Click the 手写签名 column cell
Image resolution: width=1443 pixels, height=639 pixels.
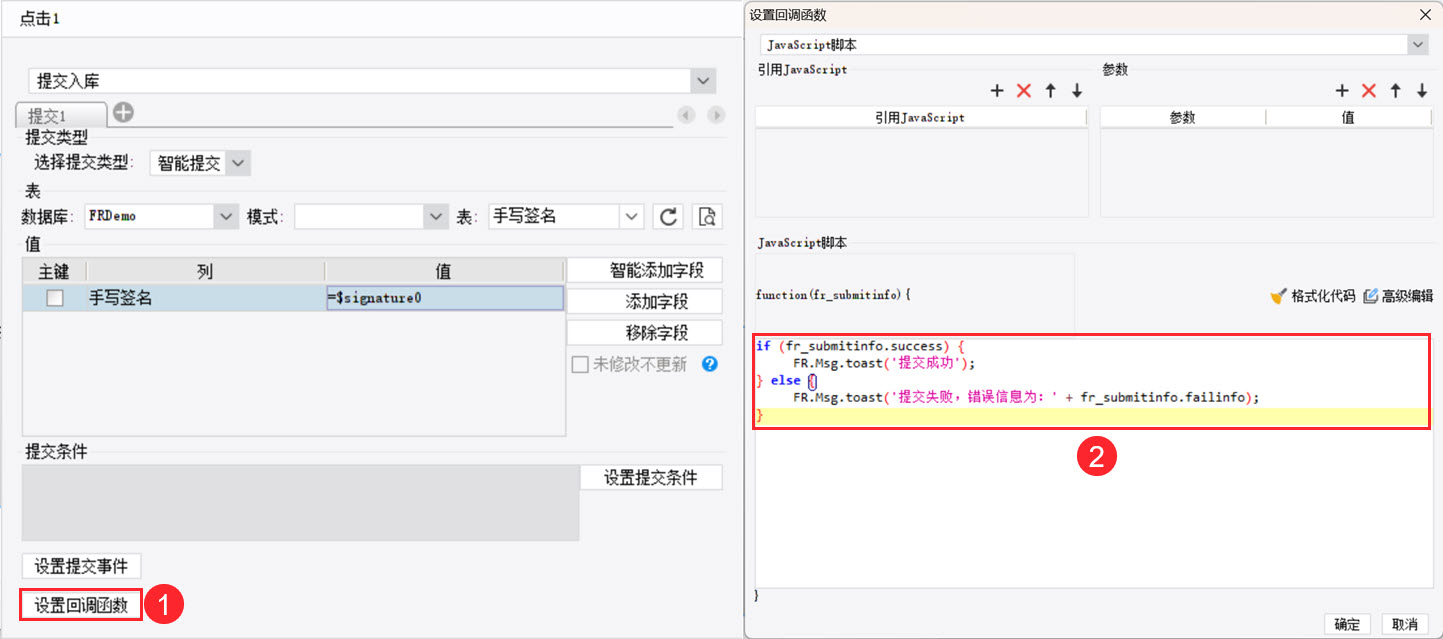(205, 298)
